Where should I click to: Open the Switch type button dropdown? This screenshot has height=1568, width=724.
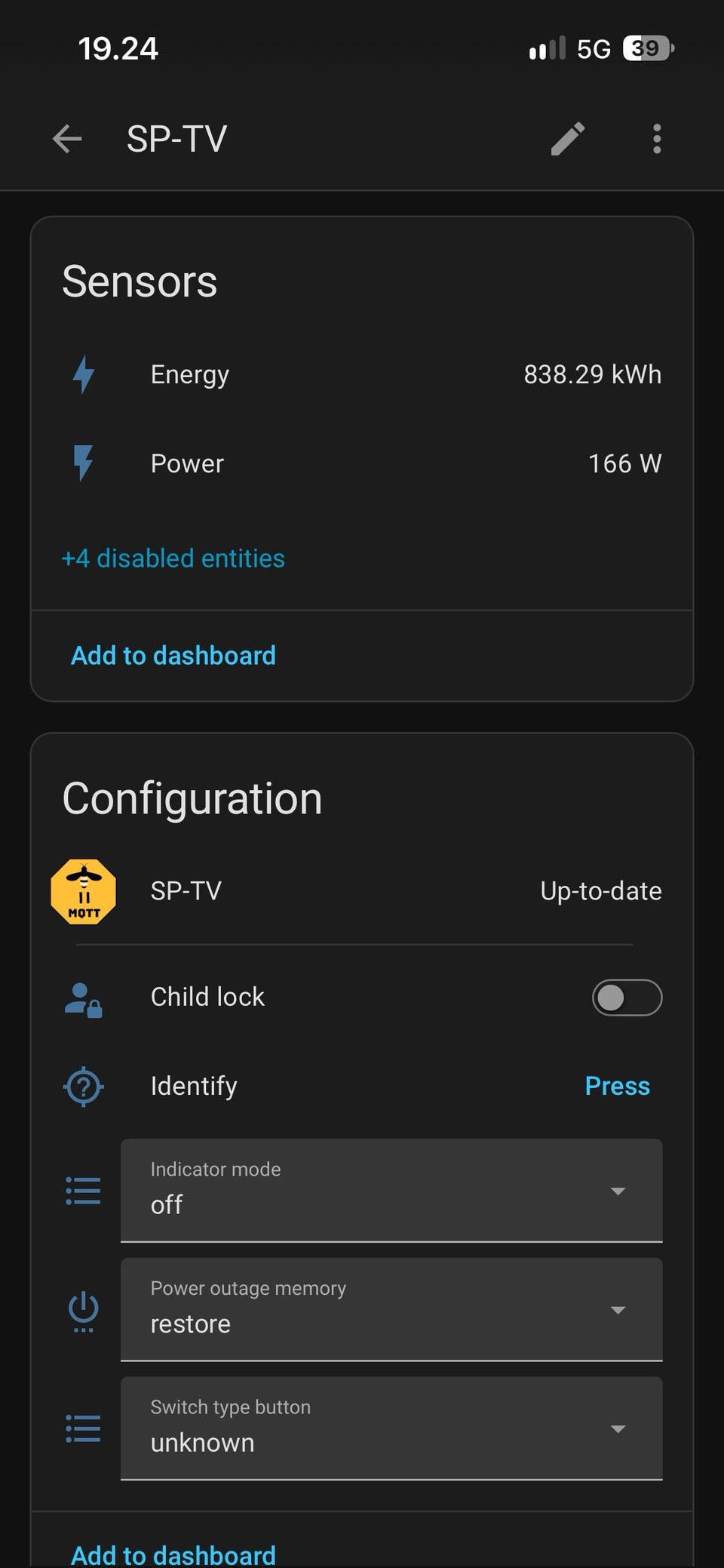click(x=391, y=1428)
